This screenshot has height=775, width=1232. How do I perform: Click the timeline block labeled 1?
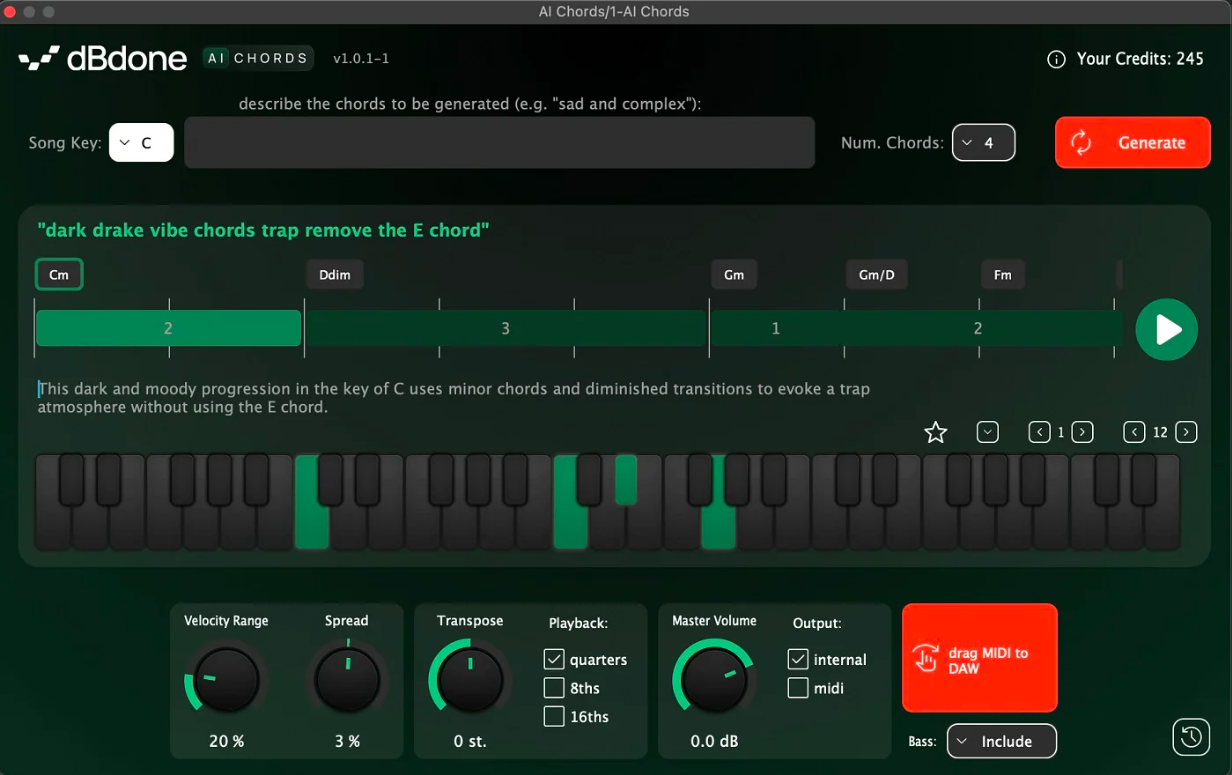[x=776, y=328]
